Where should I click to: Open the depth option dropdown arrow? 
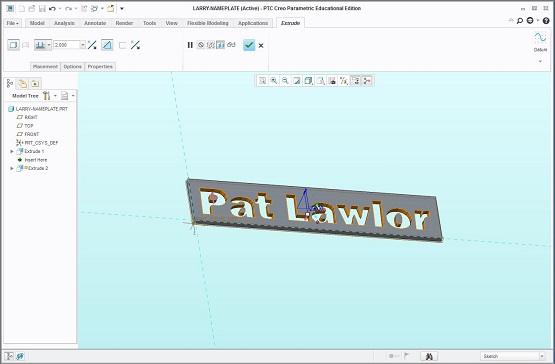click(x=49, y=45)
